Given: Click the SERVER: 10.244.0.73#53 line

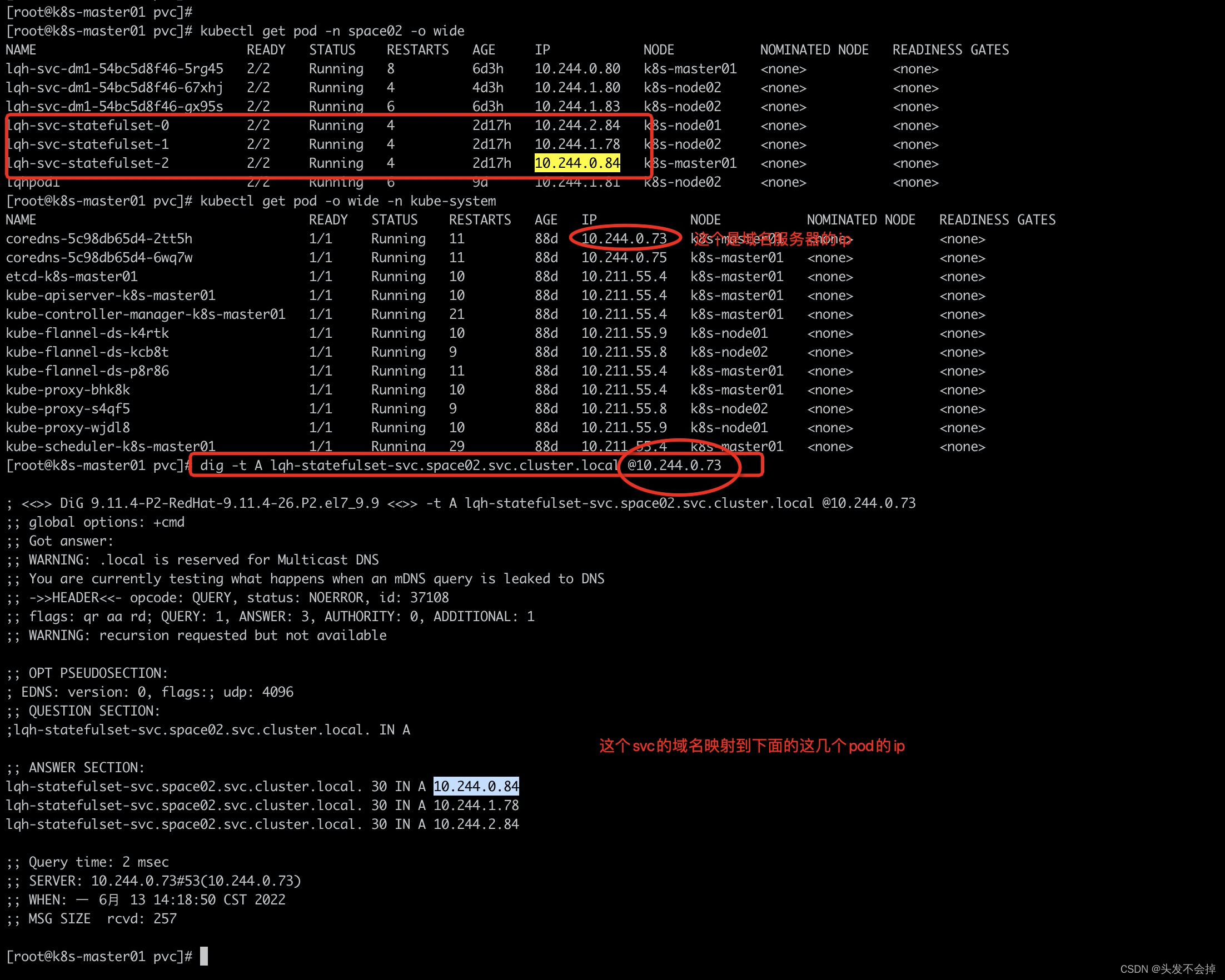Looking at the screenshot, I should (x=153, y=881).
